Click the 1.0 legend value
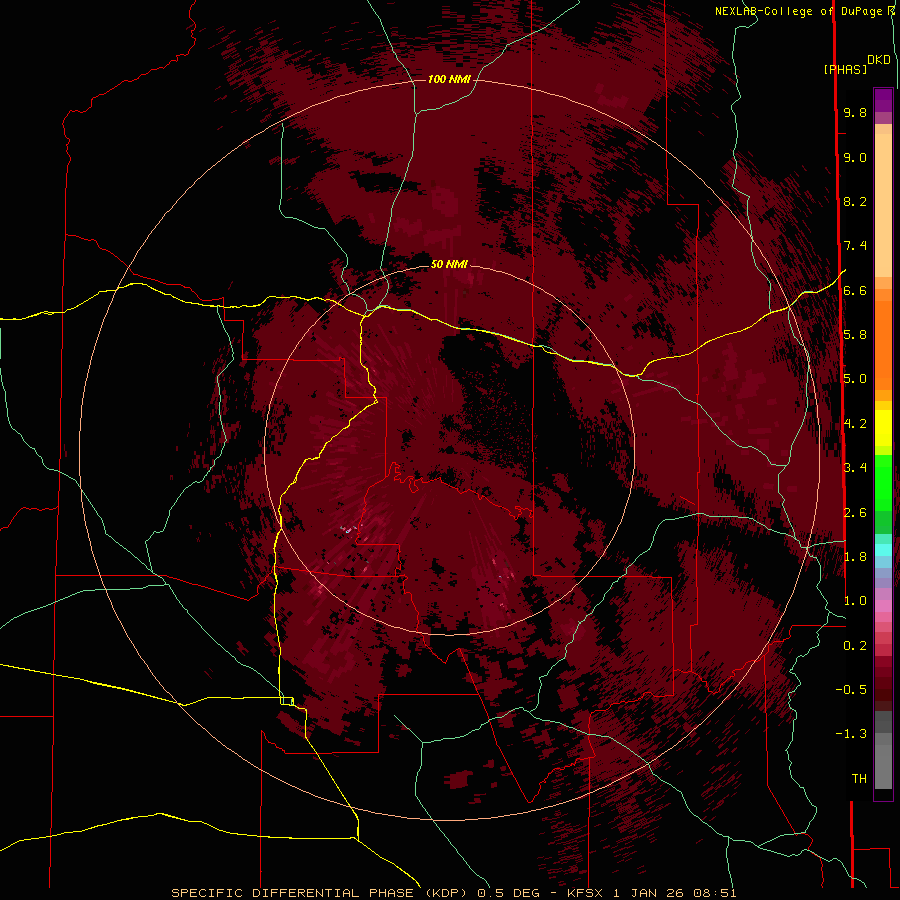Image resolution: width=900 pixels, height=900 pixels. click(x=855, y=601)
